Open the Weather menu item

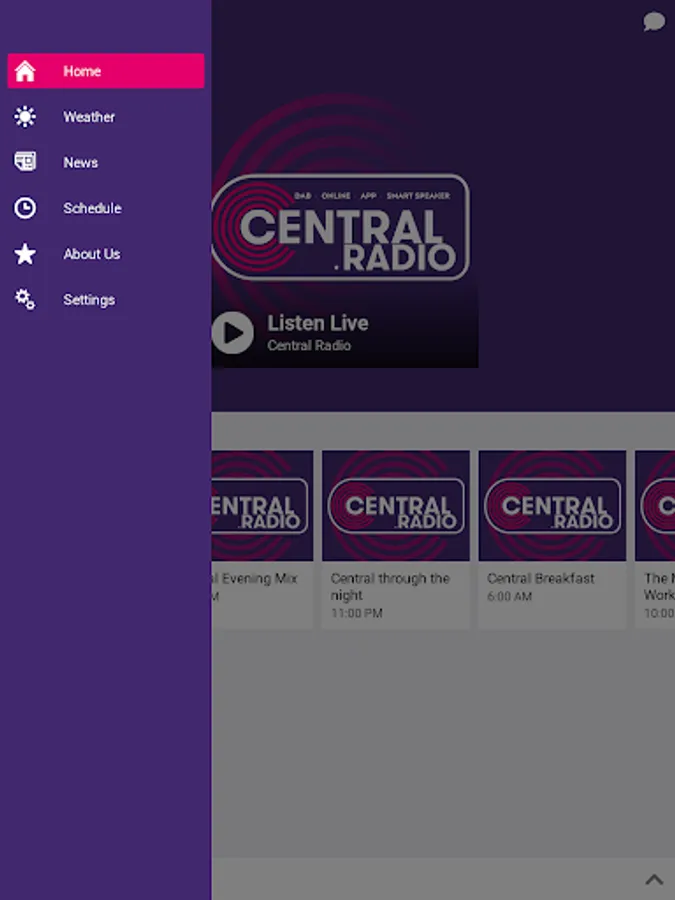[106, 117]
